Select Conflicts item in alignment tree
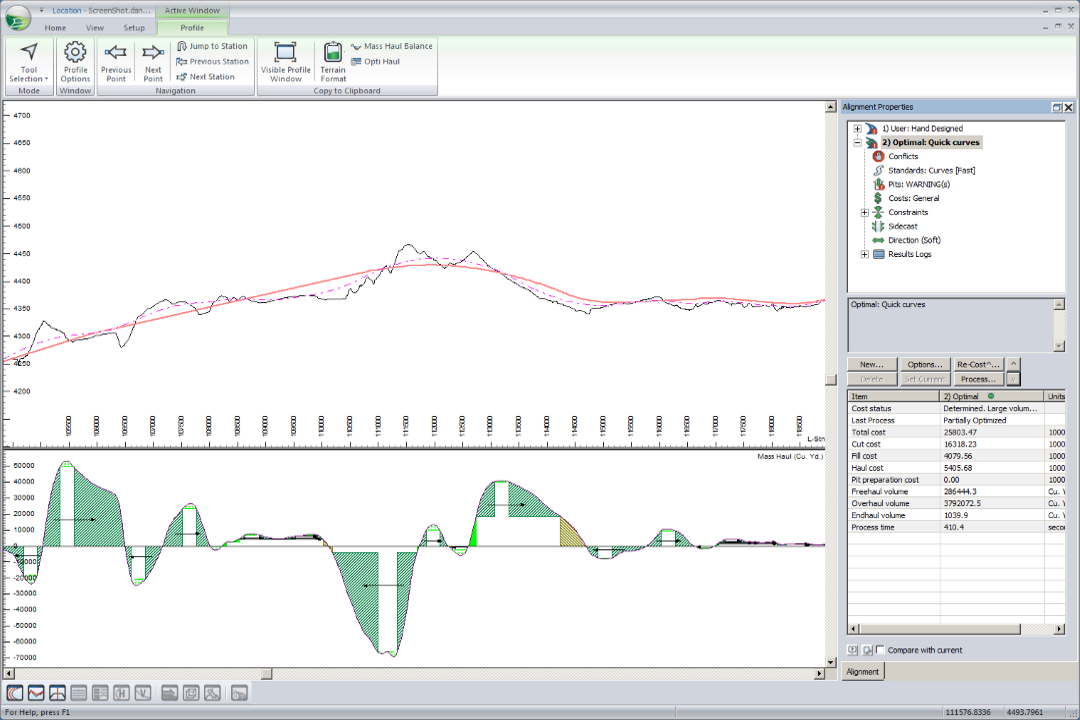The image size is (1080, 720). [x=902, y=156]
